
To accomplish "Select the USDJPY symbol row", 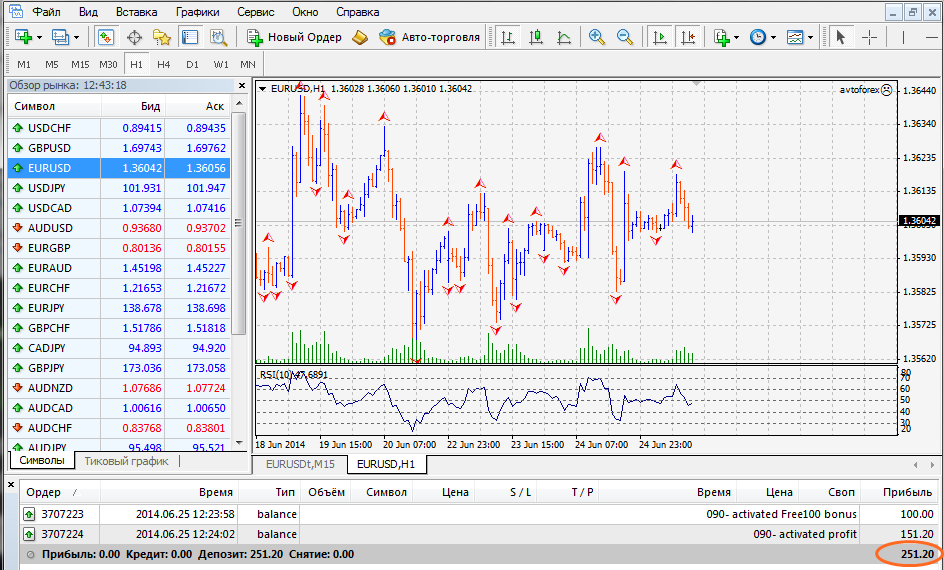I will point(119,188).
